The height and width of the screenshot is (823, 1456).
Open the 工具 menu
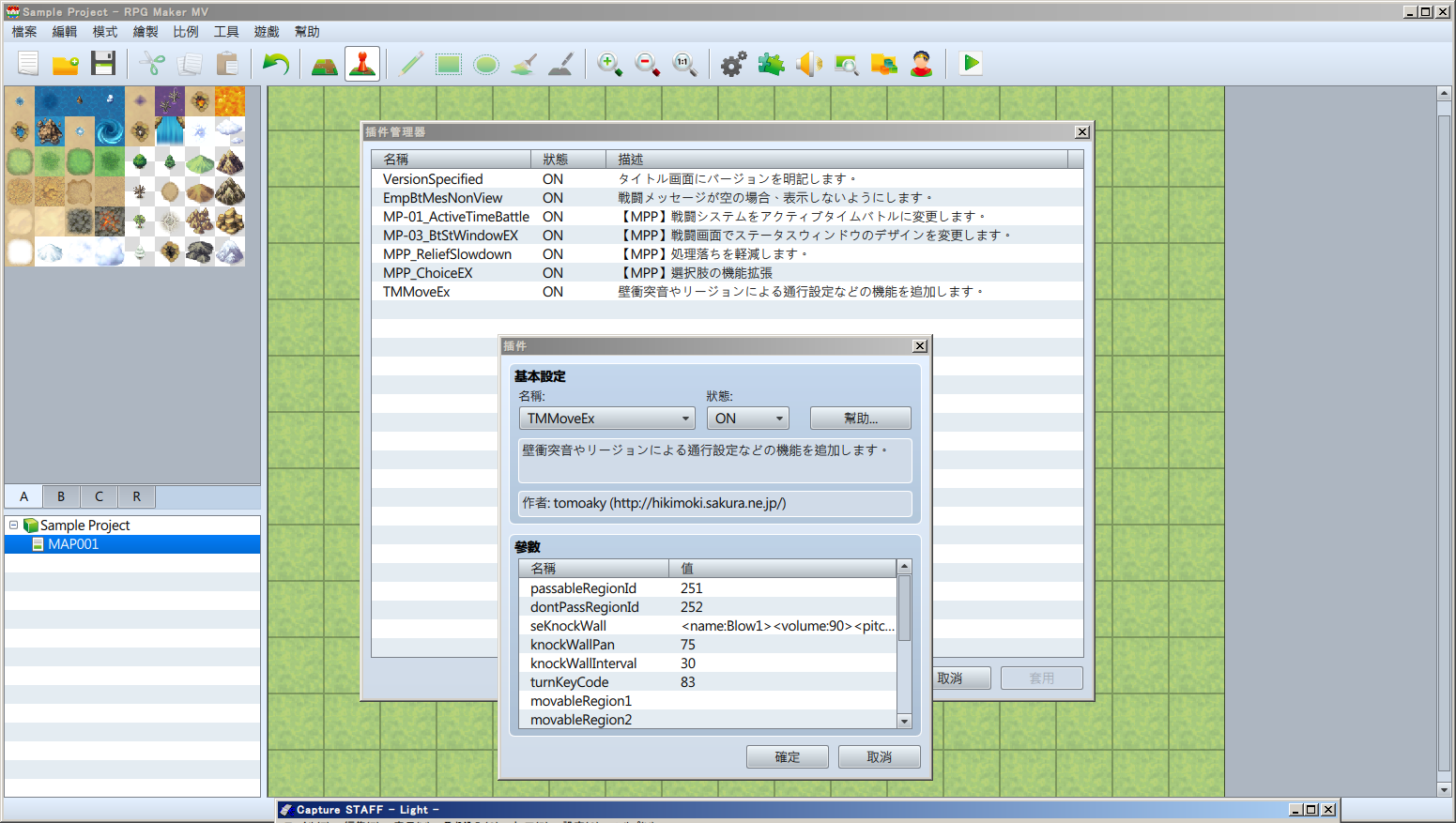(x=226, y=32)
